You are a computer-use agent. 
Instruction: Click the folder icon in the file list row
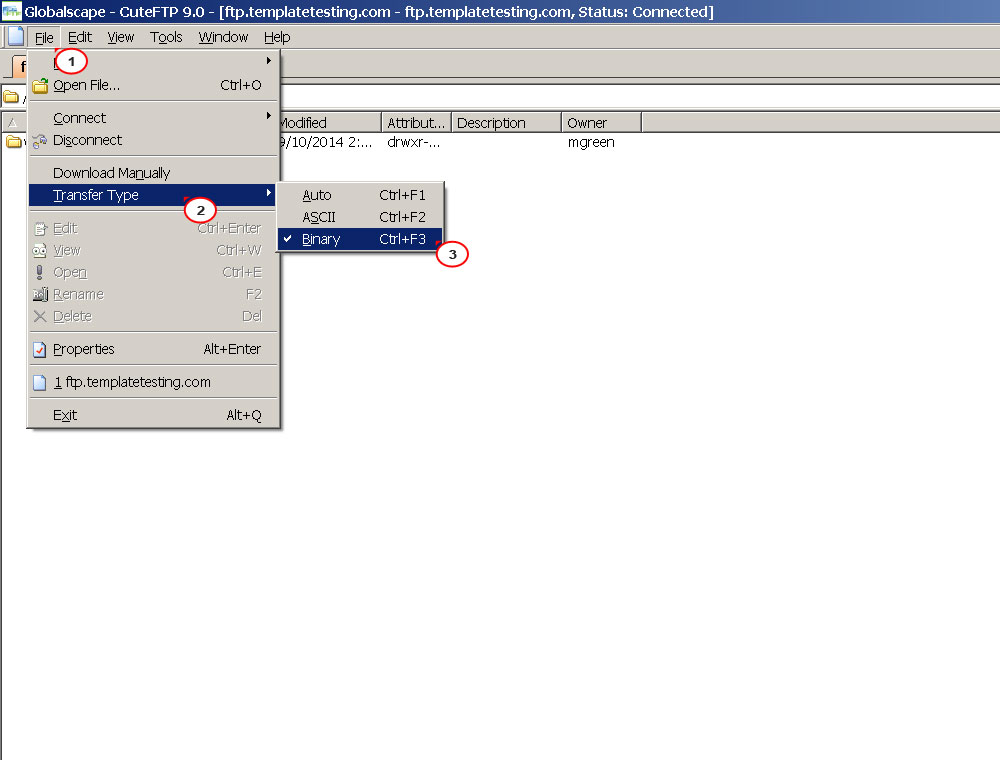pyautogui.click(x=13, y=142)
